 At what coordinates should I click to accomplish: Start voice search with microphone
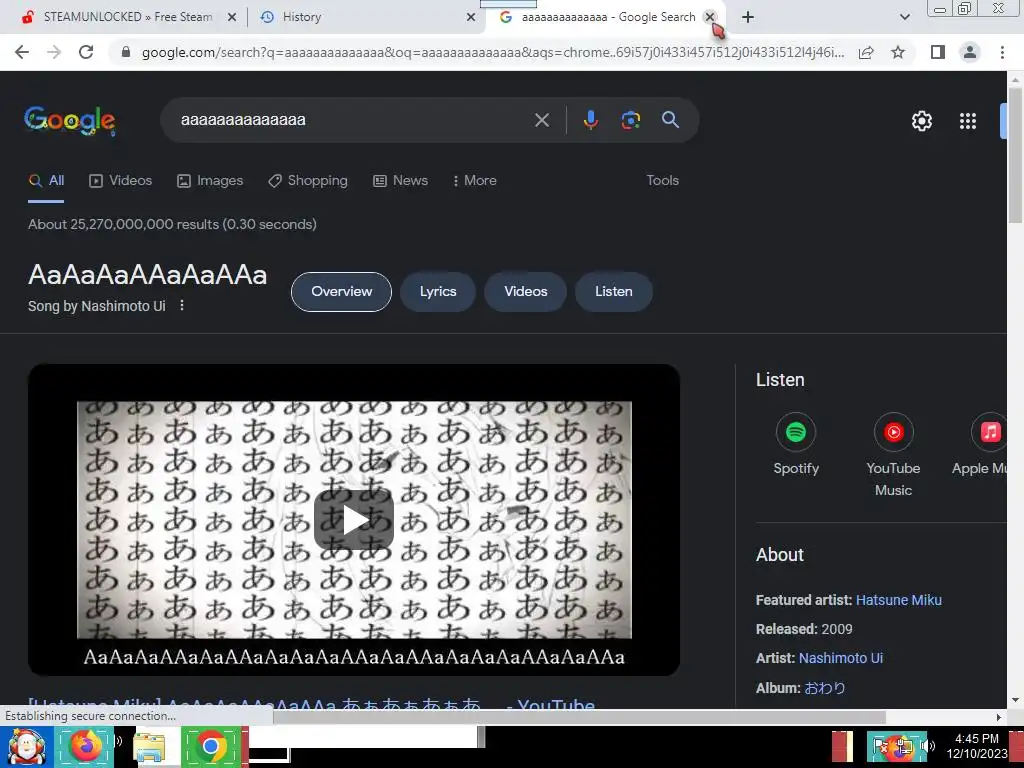590,120
